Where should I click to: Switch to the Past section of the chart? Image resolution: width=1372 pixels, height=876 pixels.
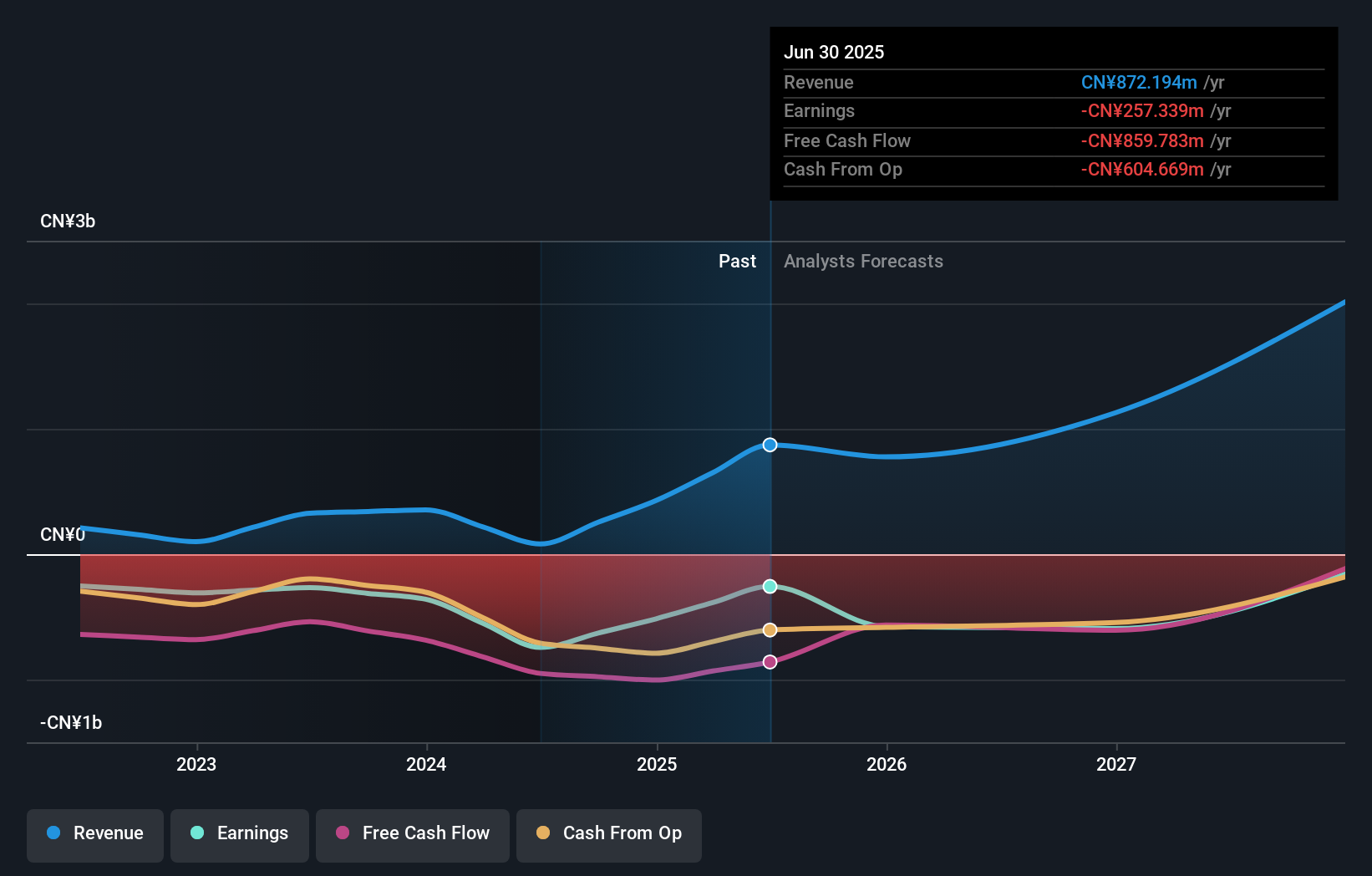click(737, 261)
